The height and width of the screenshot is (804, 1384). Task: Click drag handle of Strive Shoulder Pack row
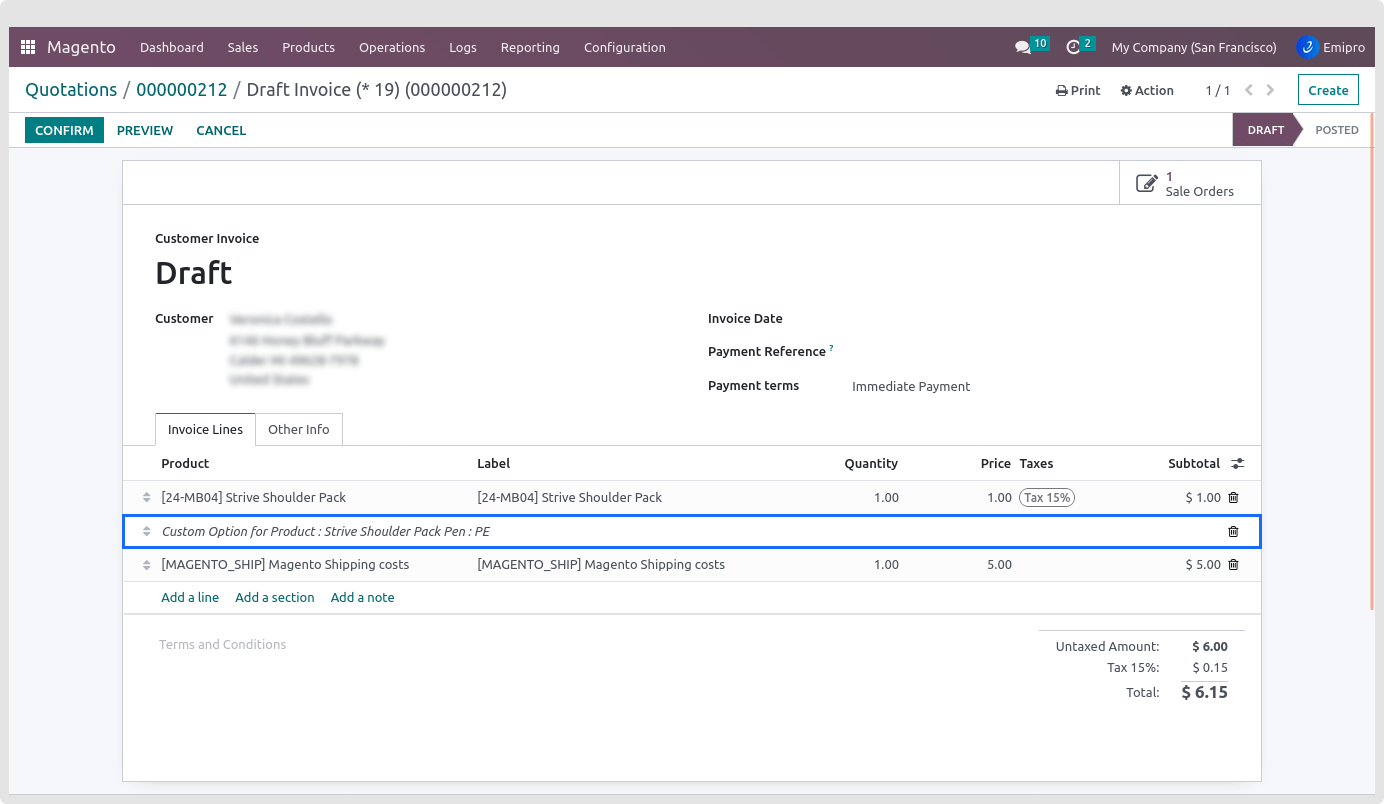[x=146, y=498]
